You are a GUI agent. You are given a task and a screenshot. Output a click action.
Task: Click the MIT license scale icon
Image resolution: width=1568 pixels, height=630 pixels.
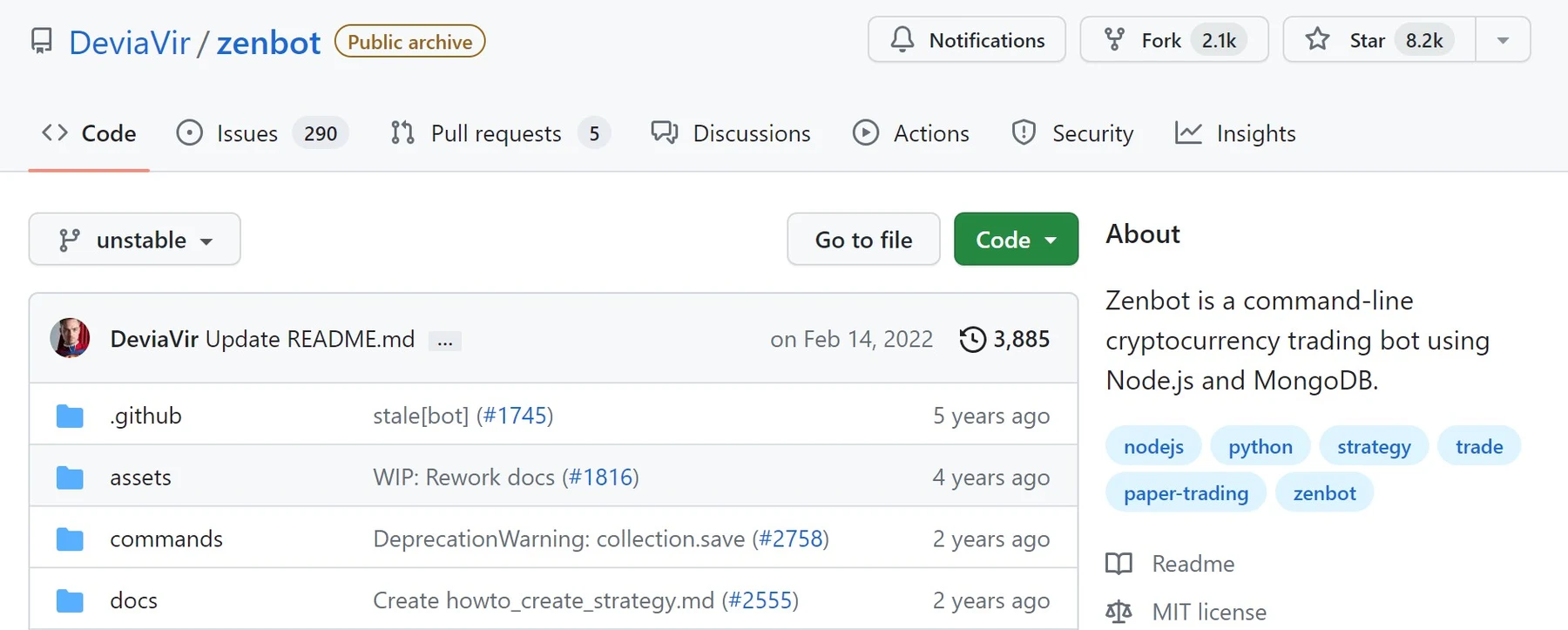[1119, 612]
